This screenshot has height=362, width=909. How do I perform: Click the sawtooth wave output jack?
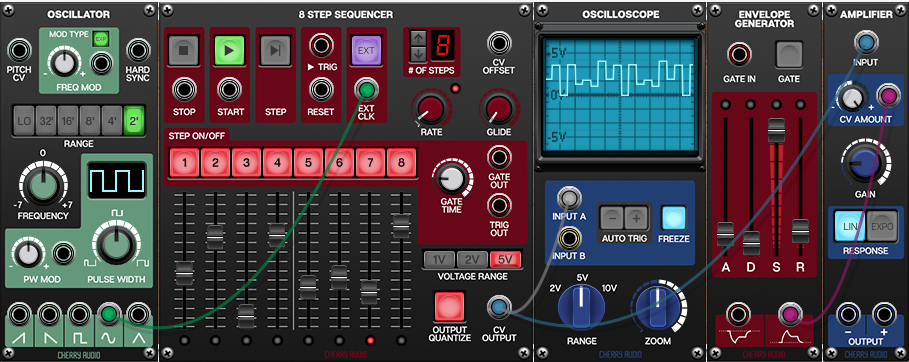20,314
